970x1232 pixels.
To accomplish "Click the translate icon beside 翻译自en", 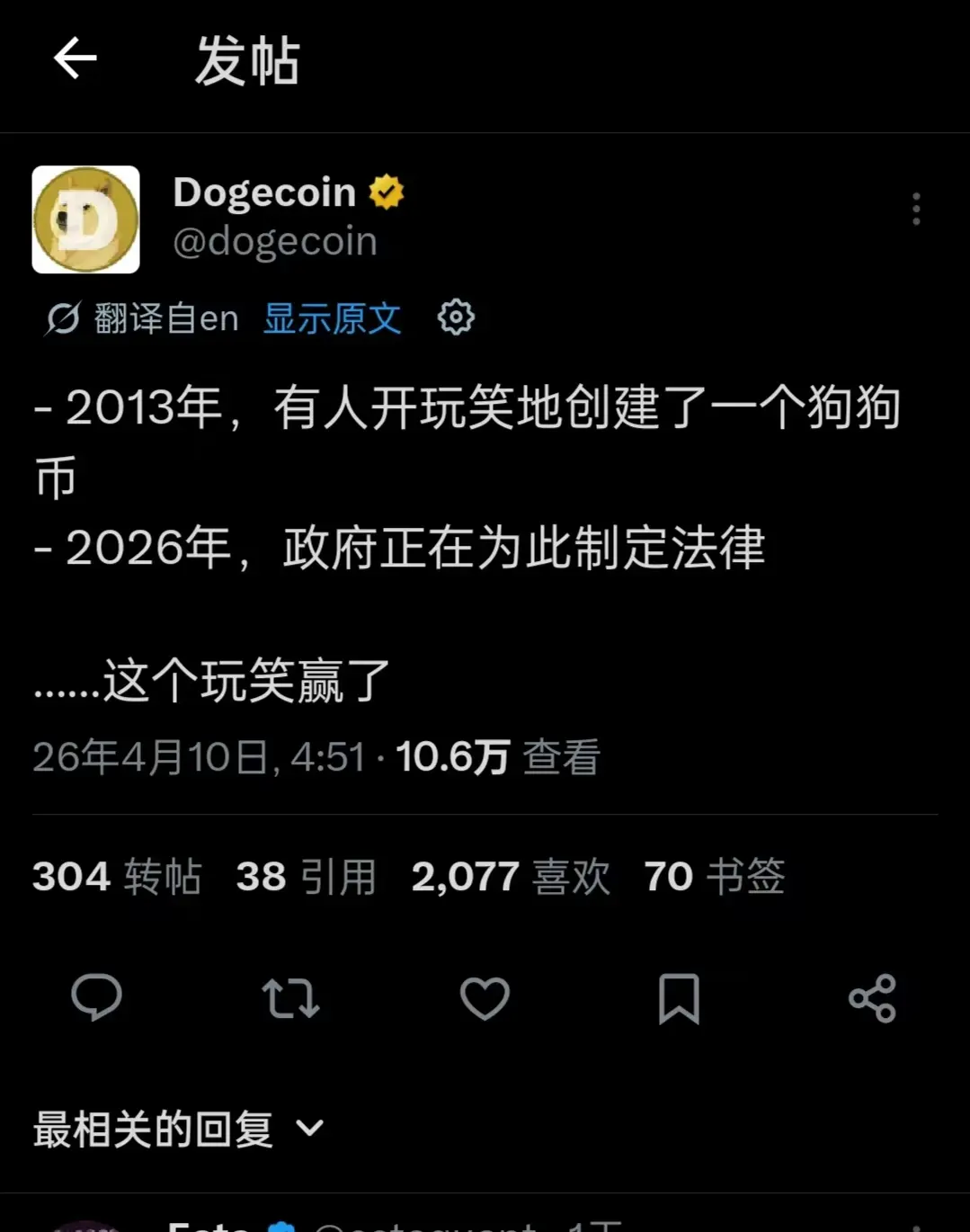I will pos(63,318).
